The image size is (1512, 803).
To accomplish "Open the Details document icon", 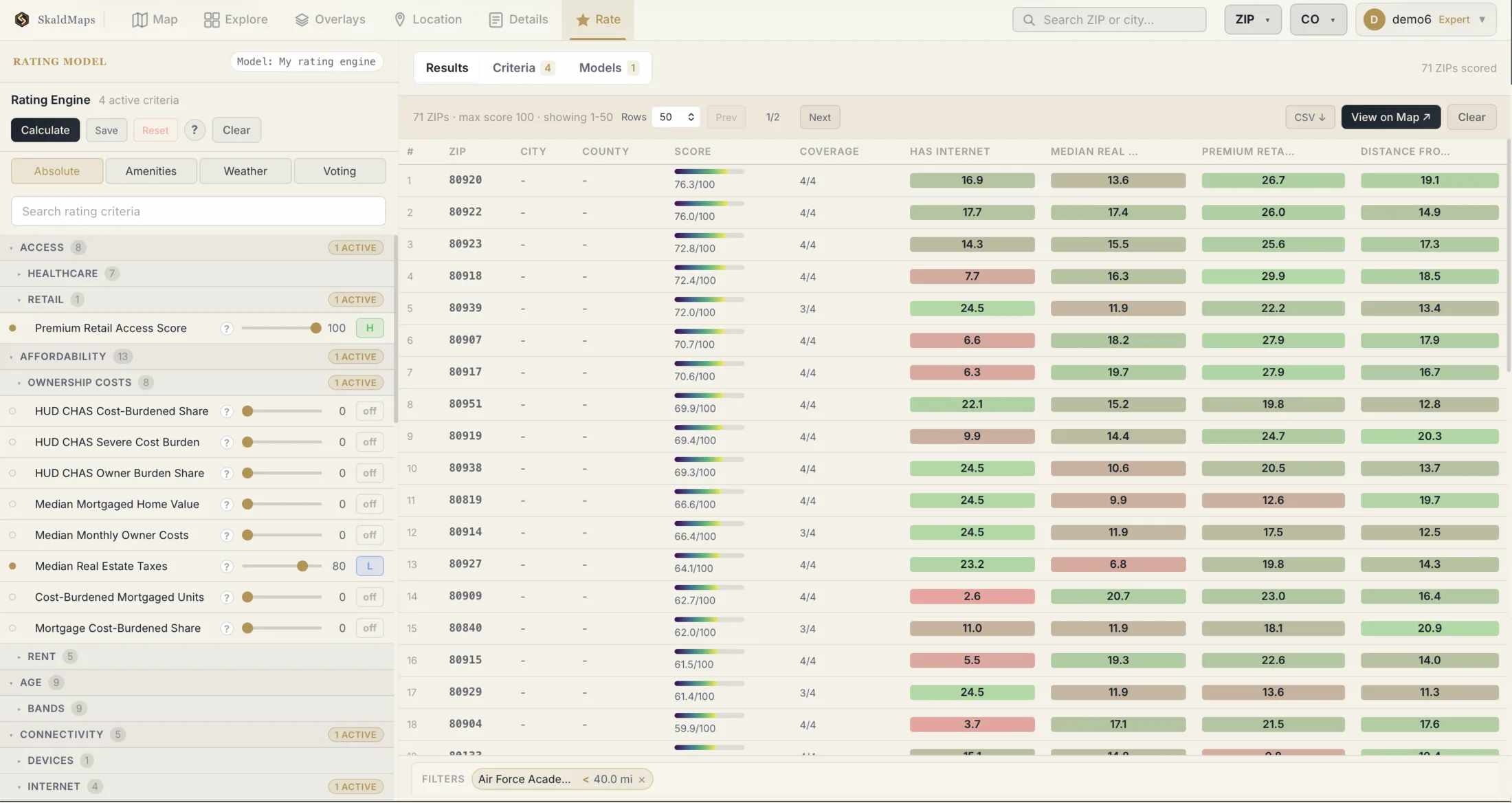I will 496,20.
